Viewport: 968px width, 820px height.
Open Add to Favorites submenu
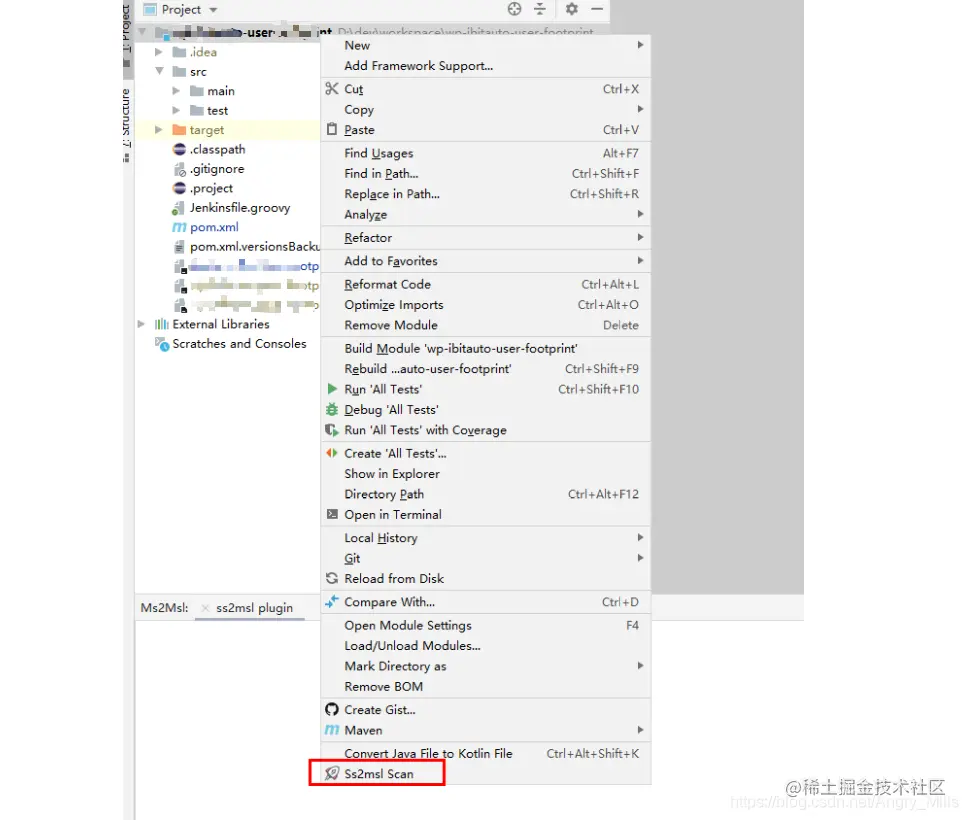[486, 261]
